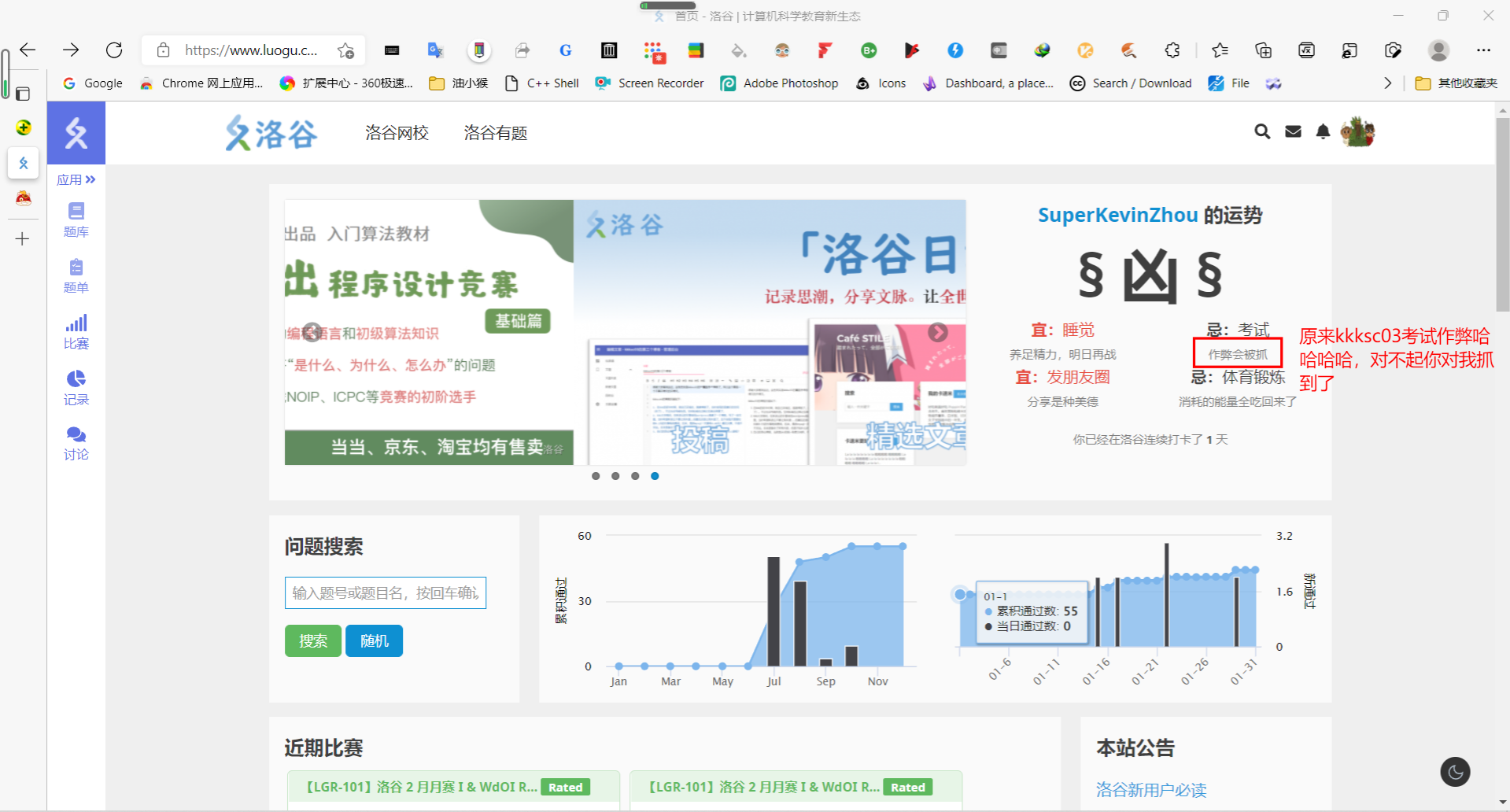The image size is (1510, 812).
Task: Show more bookmarks overflow chevron
Action: pos(1387,83)
